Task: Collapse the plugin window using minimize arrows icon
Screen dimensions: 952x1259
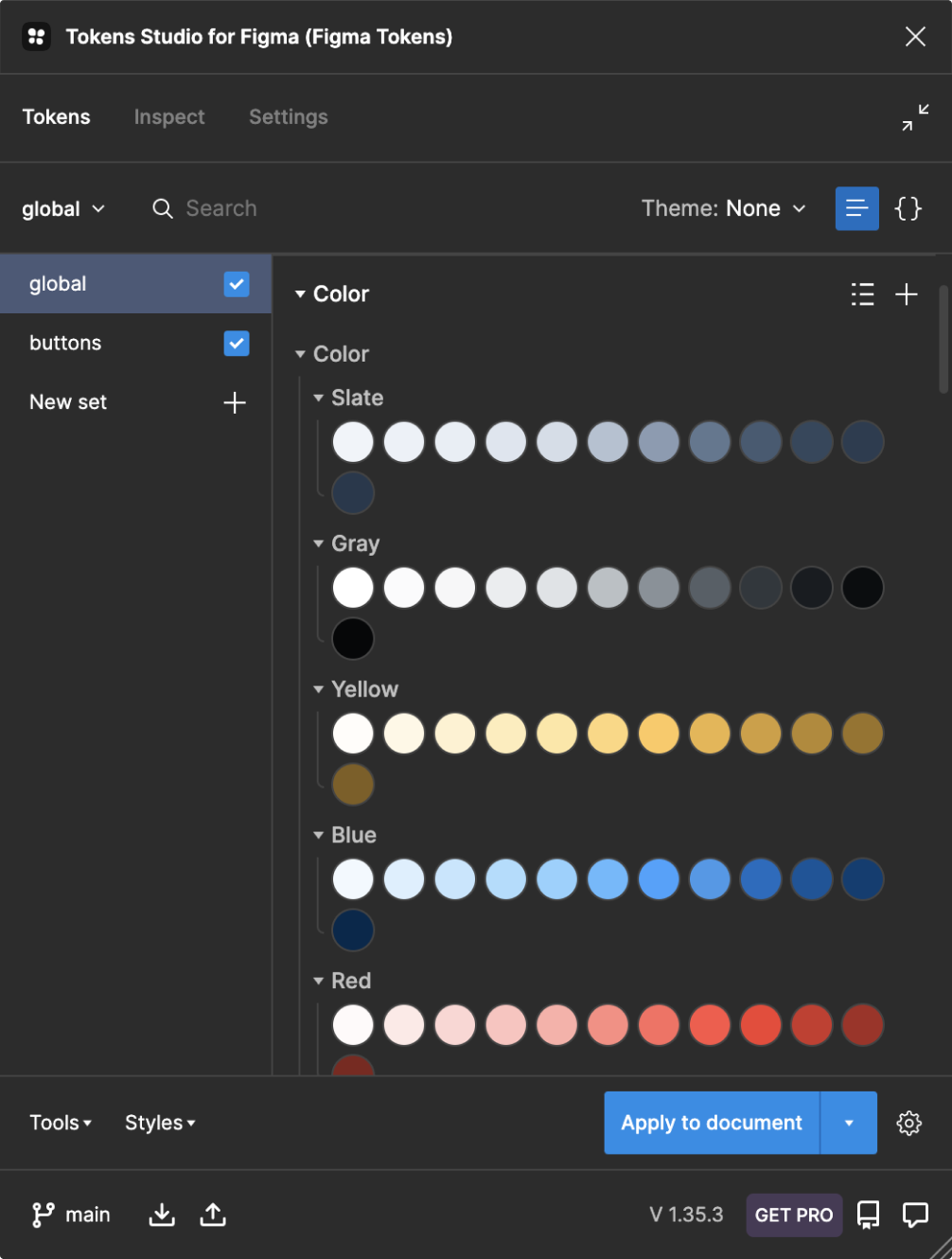Action: 915,117
